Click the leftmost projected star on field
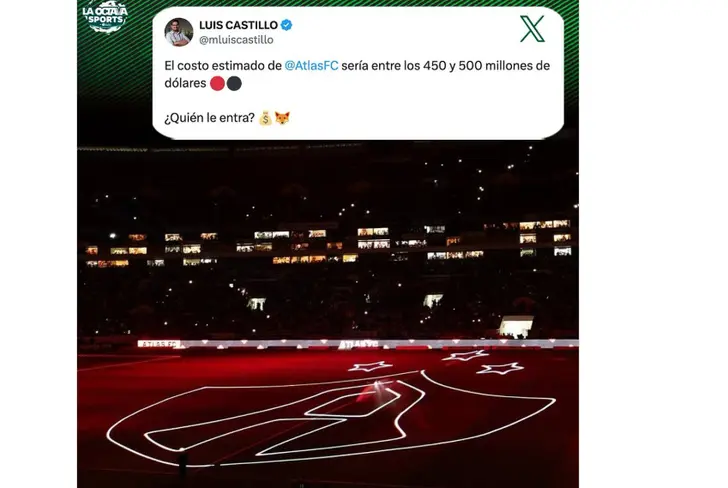This screenshot has width=728, height=488. (370, 367)
